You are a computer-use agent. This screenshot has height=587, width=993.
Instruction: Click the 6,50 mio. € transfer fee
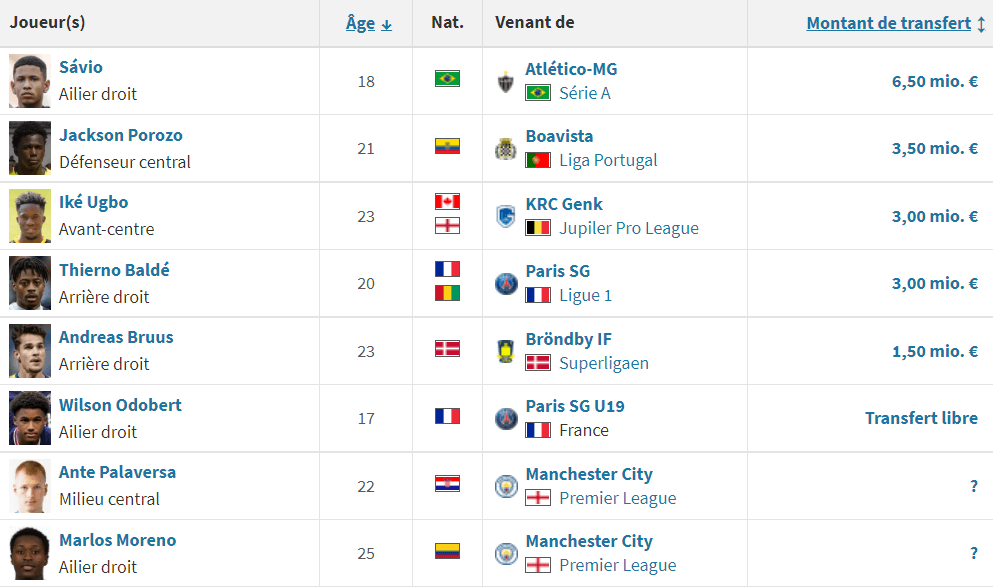click(x=934, y=81)
